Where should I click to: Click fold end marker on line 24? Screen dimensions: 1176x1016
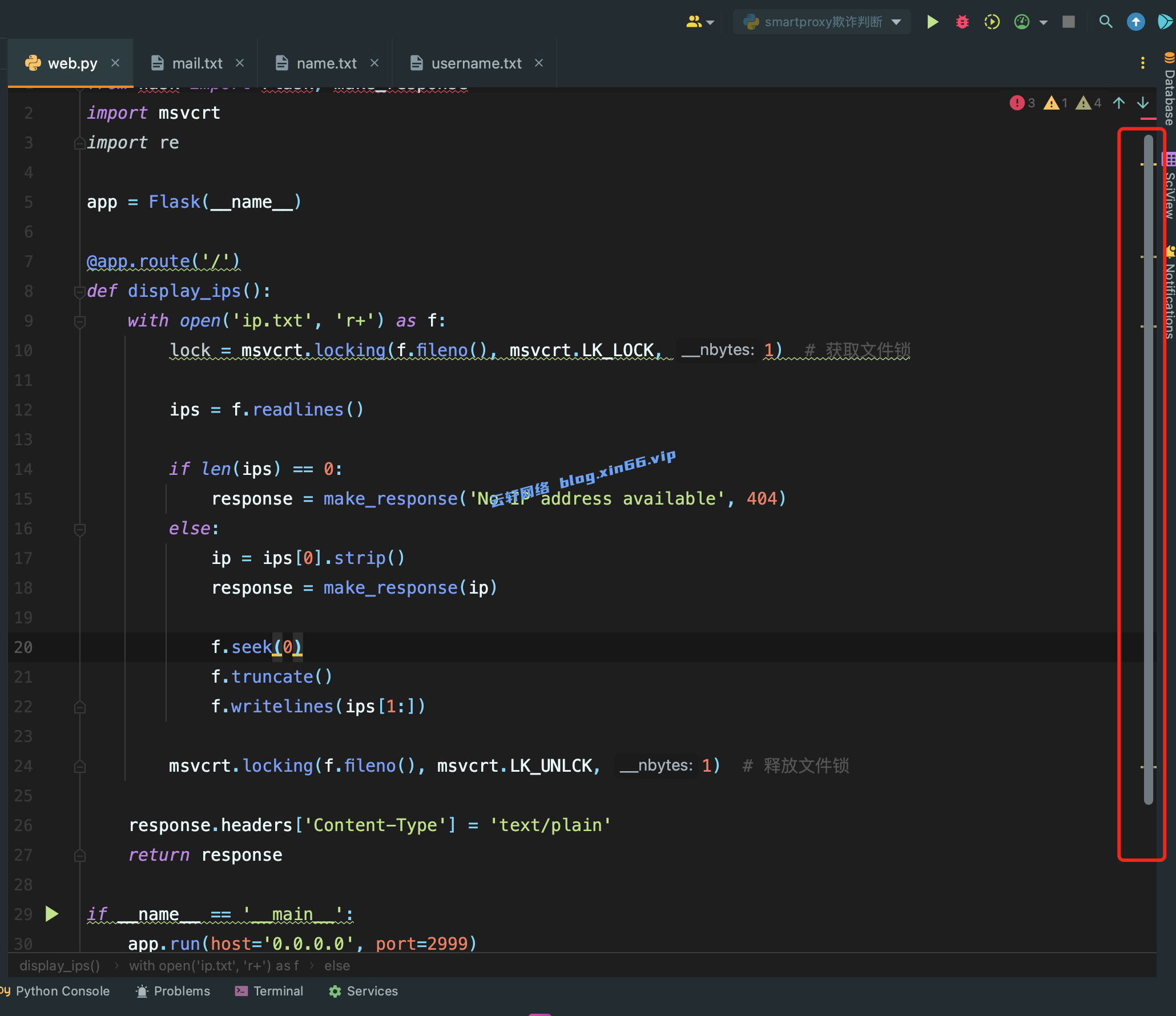coord(79,767)
